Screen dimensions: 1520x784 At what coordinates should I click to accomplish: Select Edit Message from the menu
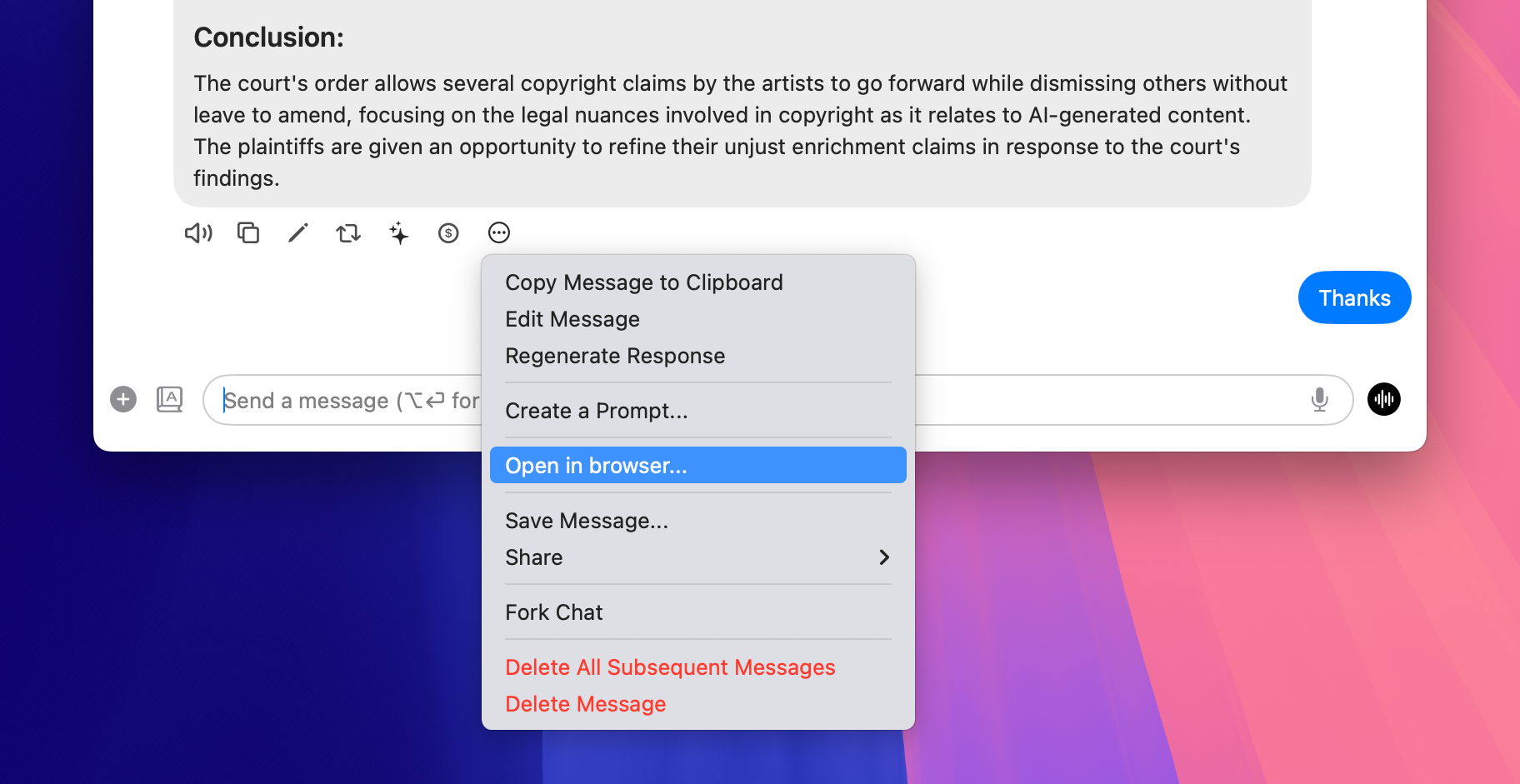tap(698, 319)
